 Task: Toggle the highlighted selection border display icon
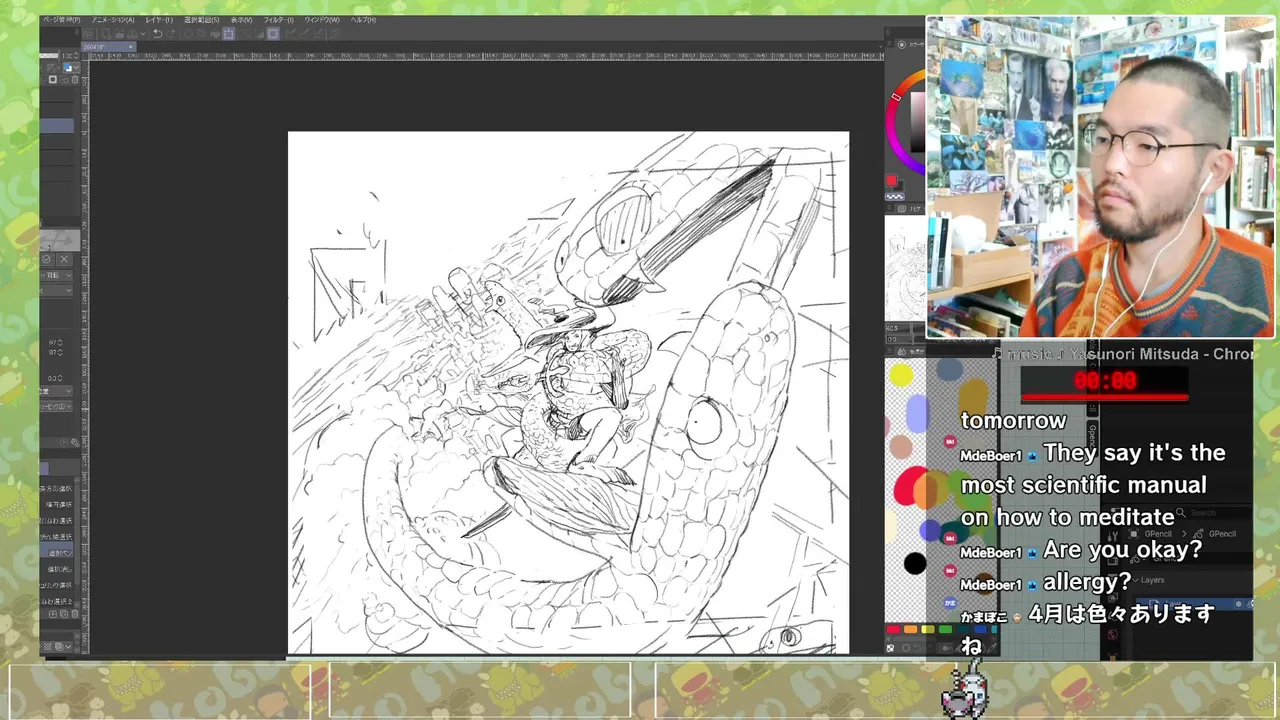[273, 34]
